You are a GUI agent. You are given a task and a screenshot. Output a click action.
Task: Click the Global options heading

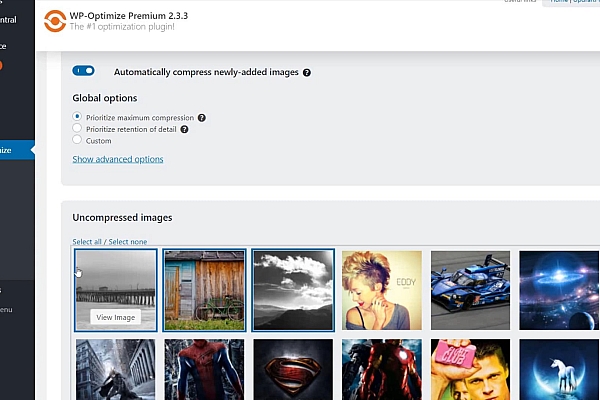coord(104,98)
